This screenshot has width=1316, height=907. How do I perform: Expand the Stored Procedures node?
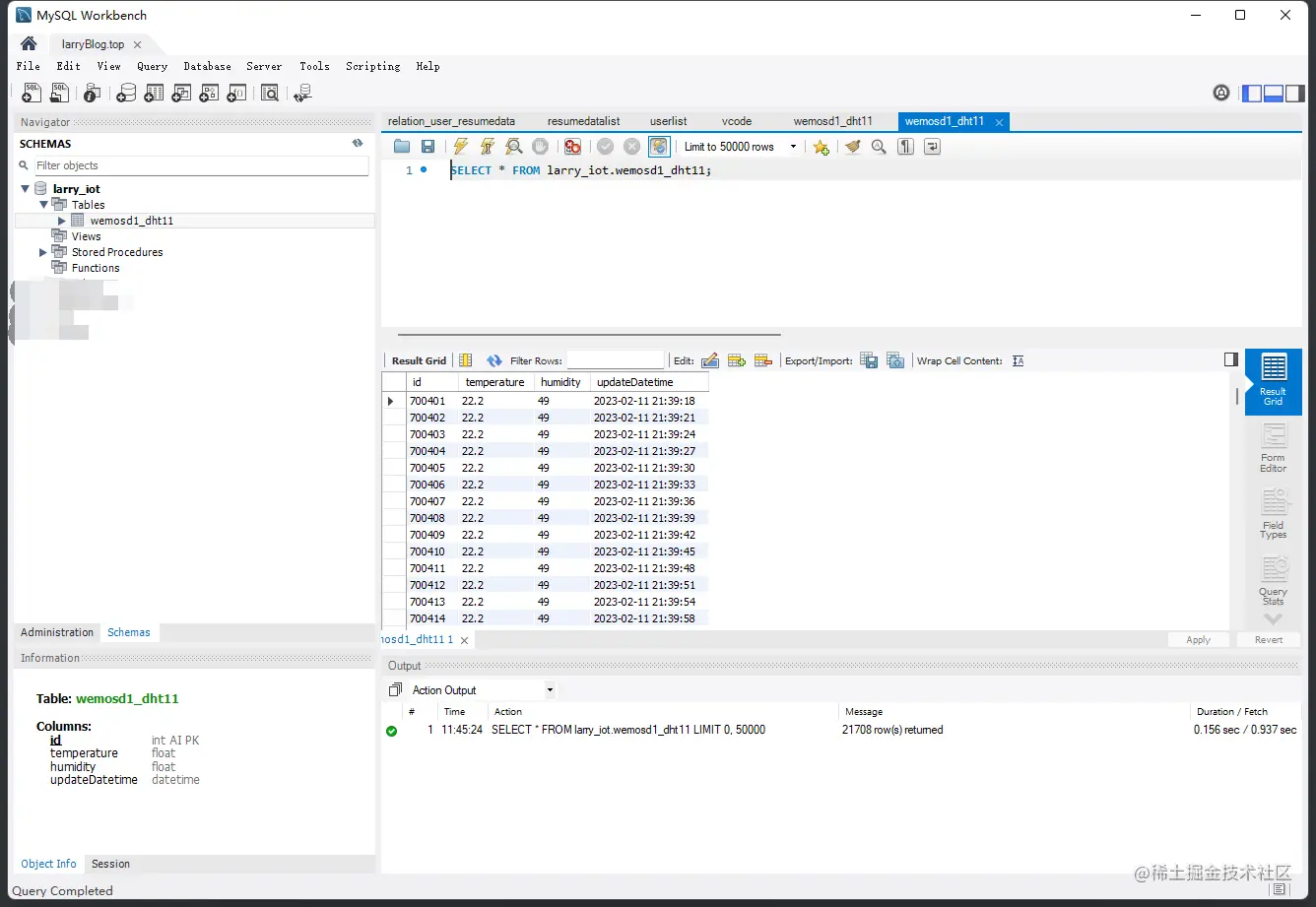point(43,252)
